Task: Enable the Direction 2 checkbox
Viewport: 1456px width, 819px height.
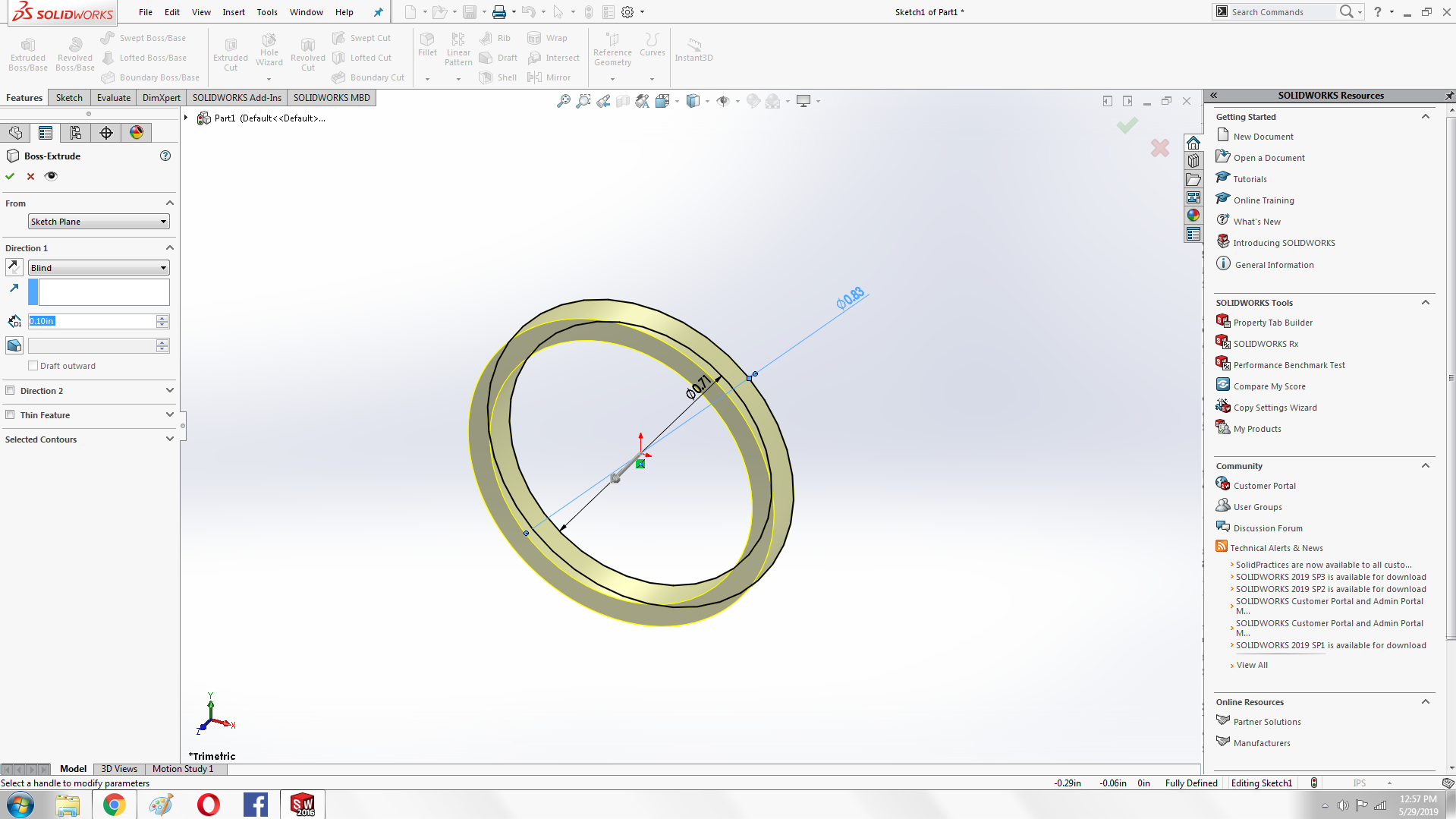Action: pos(10,391)
